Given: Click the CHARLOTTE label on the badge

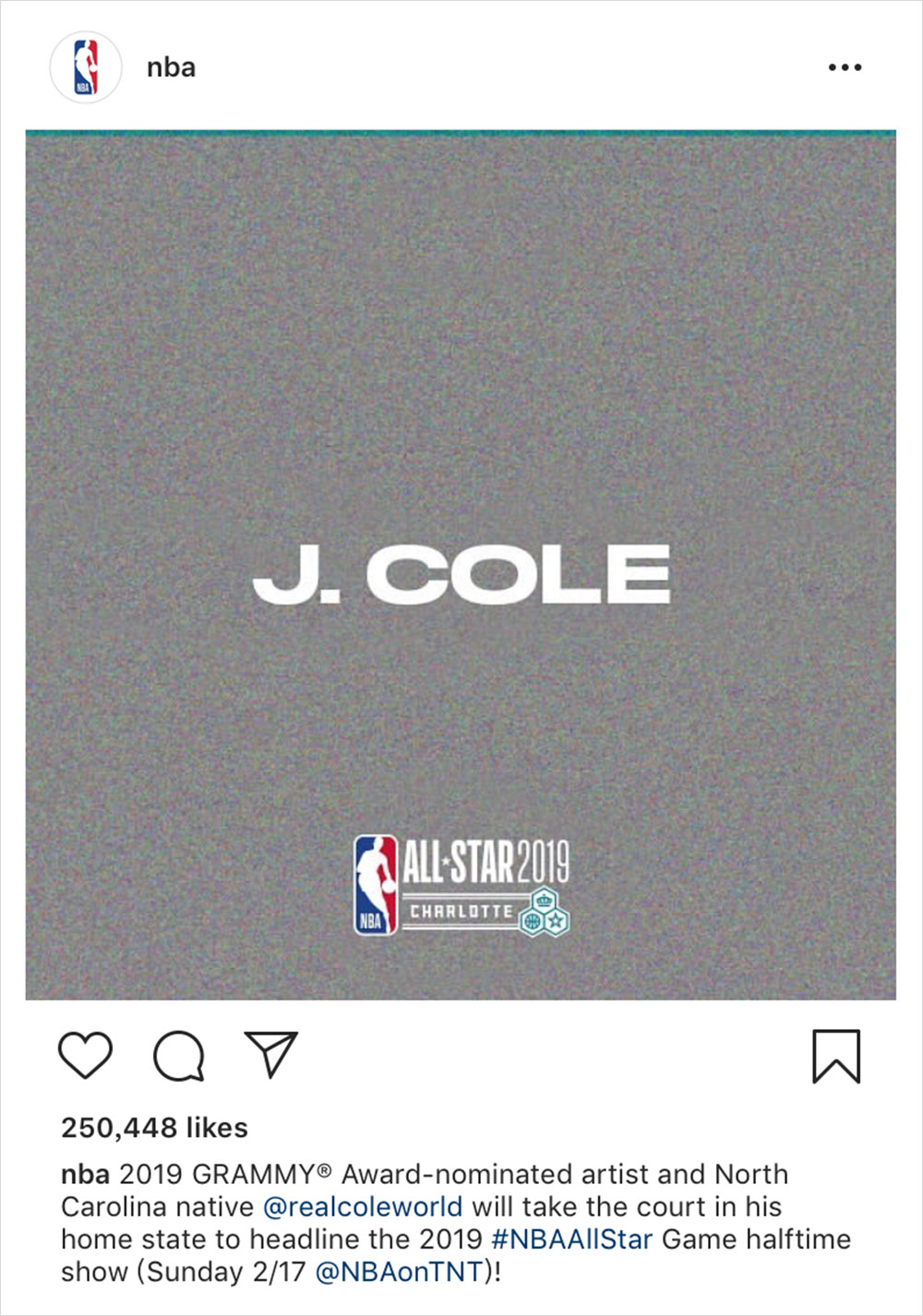Looking at the screenshot, I should click(x=461, y=912).
